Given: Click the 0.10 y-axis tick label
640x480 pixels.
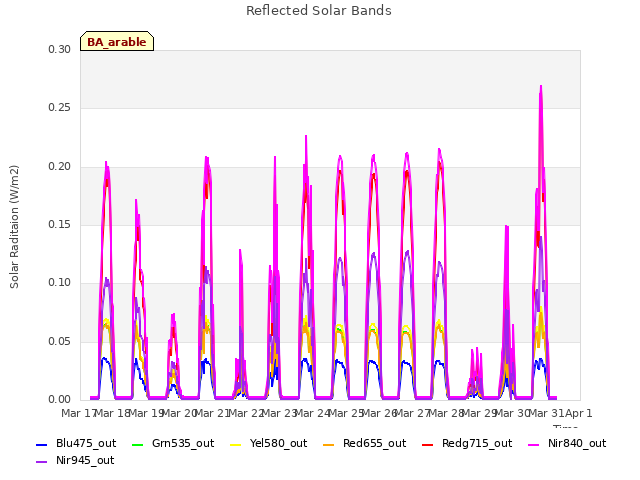Looking at the screenshot, I should (59, 282).
